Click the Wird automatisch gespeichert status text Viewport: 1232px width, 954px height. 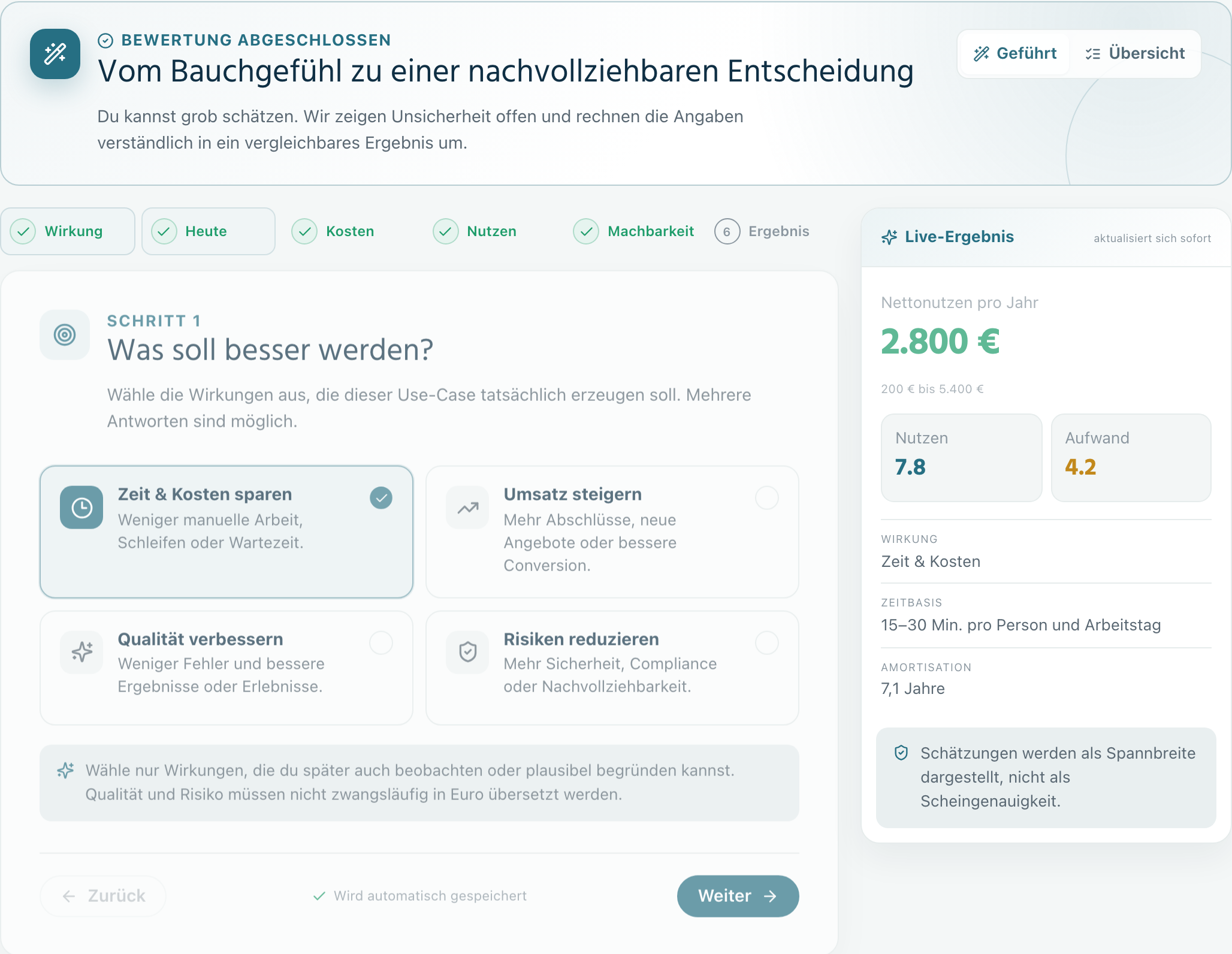pos(430,896)
